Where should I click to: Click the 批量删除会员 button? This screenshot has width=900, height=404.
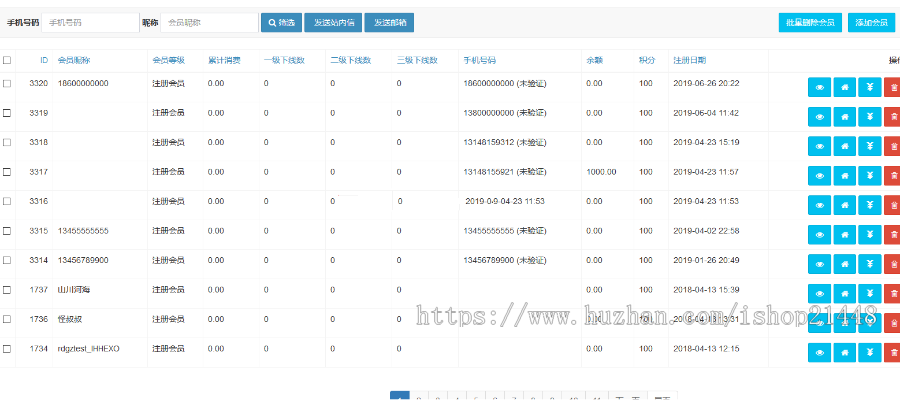tap(810, 23)
